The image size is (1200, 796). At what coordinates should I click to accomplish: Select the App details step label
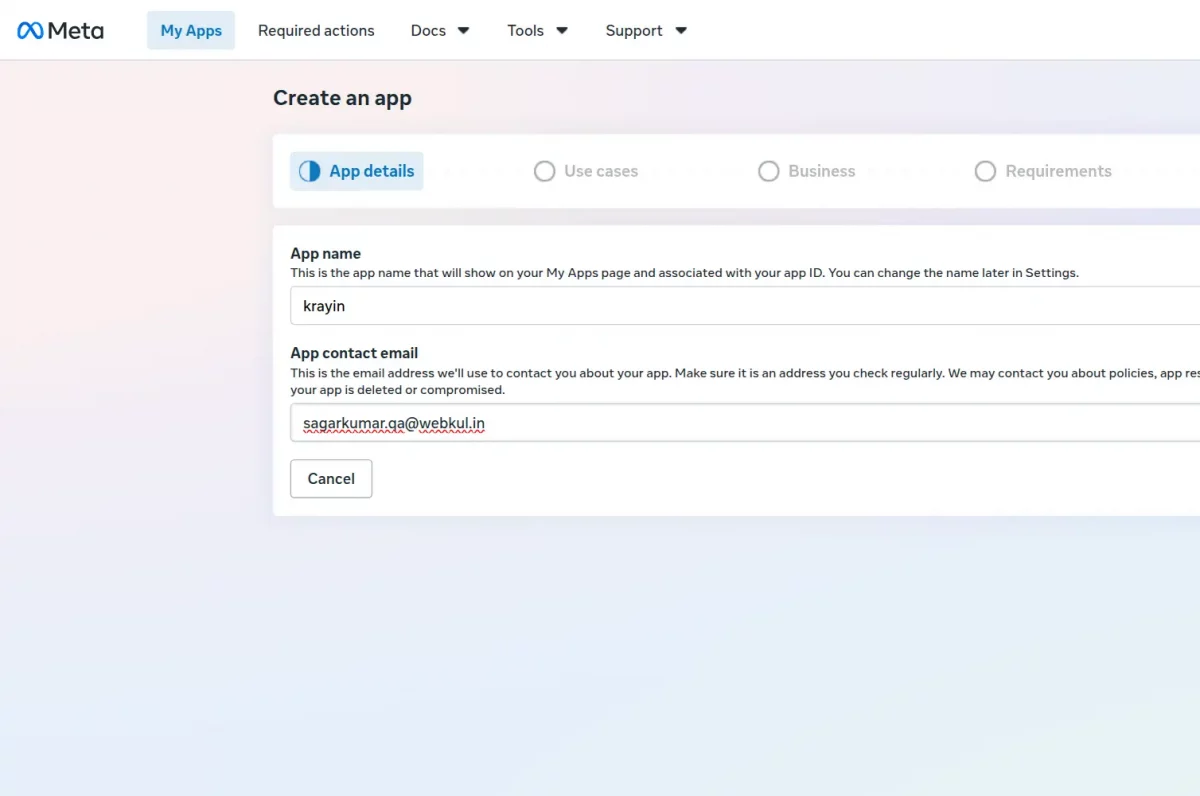(372, 171)
